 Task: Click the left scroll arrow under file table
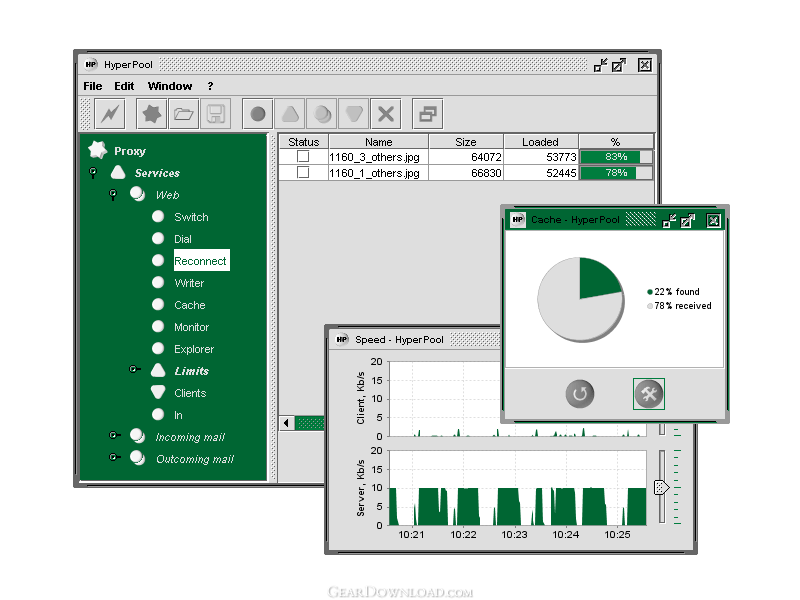click(287, 423)
